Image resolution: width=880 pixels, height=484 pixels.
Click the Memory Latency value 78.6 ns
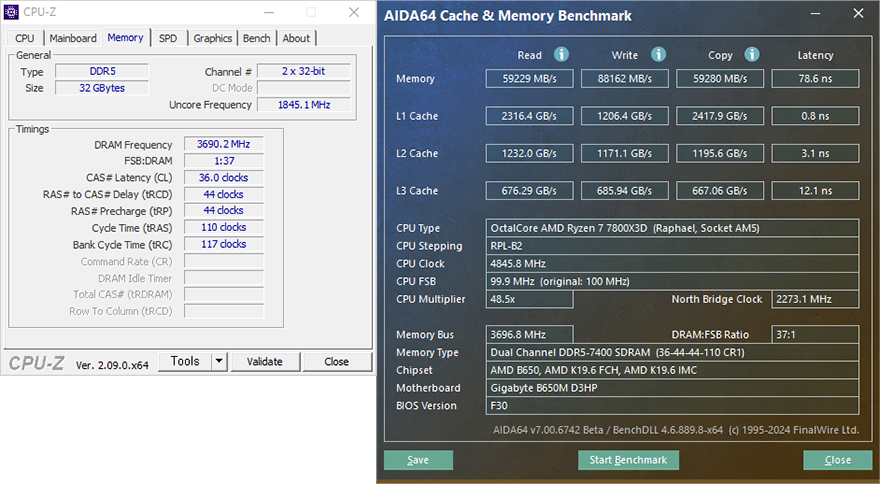point(815,79)
